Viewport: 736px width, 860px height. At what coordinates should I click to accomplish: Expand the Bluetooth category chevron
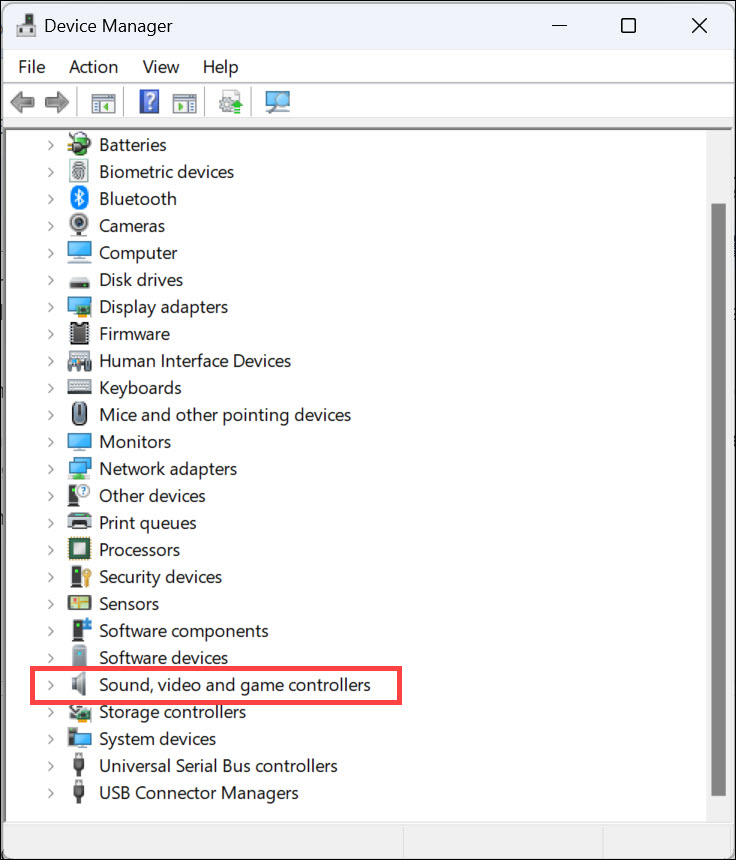pos(50,199)
